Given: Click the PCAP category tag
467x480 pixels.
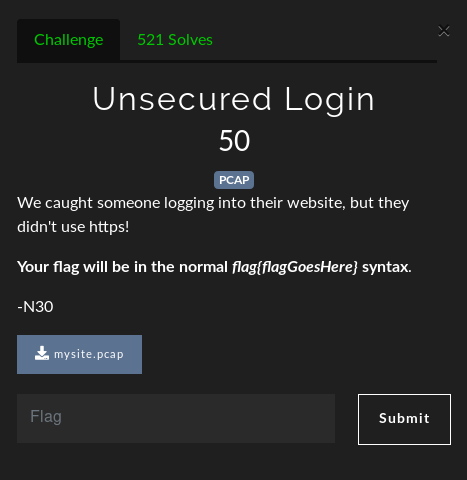Looking at the screenshot, I should (234, 180).
